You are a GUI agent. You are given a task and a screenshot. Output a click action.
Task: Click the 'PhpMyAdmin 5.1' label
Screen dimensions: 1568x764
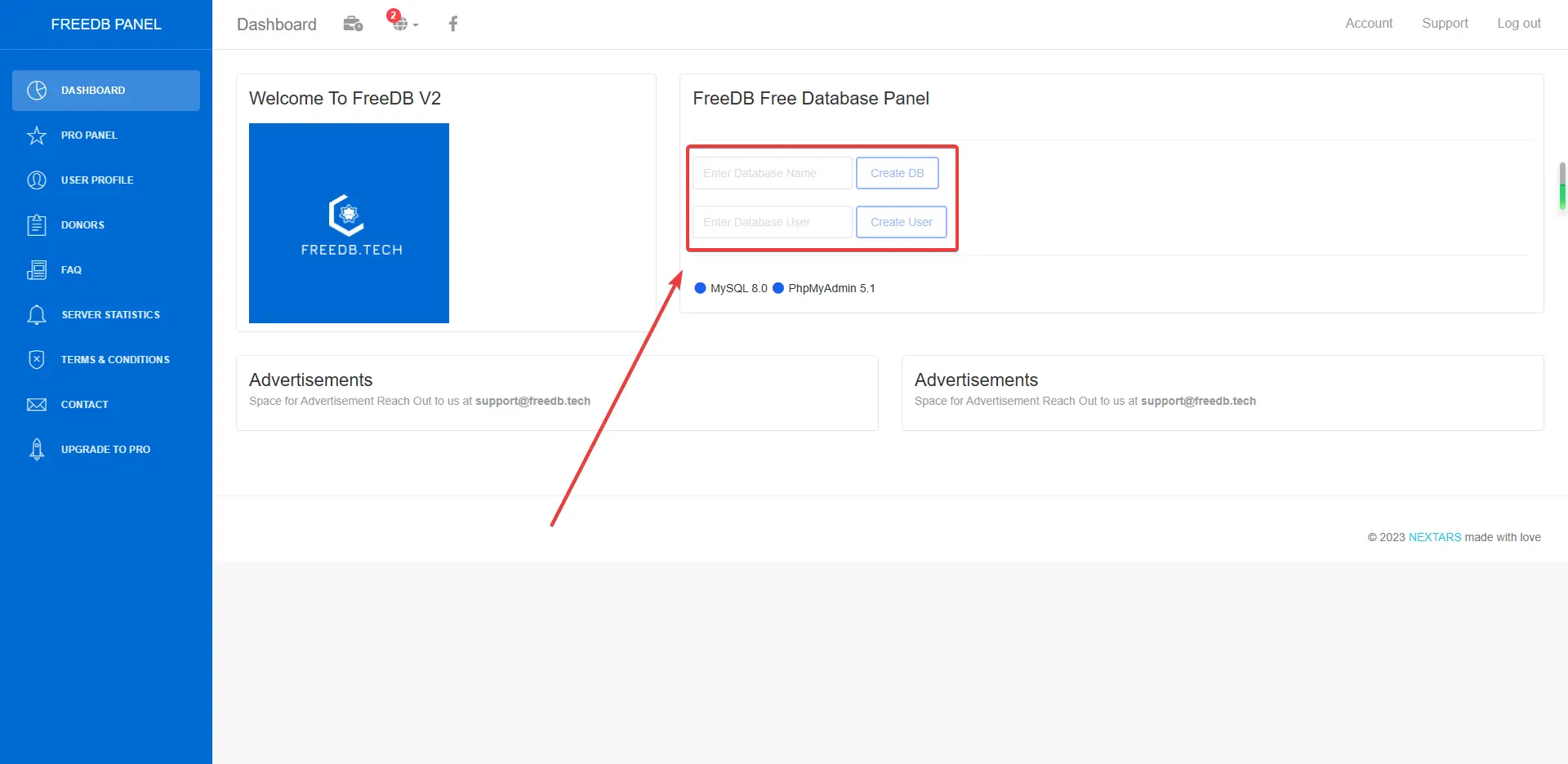pyautogui.click(x=831, y=288)
